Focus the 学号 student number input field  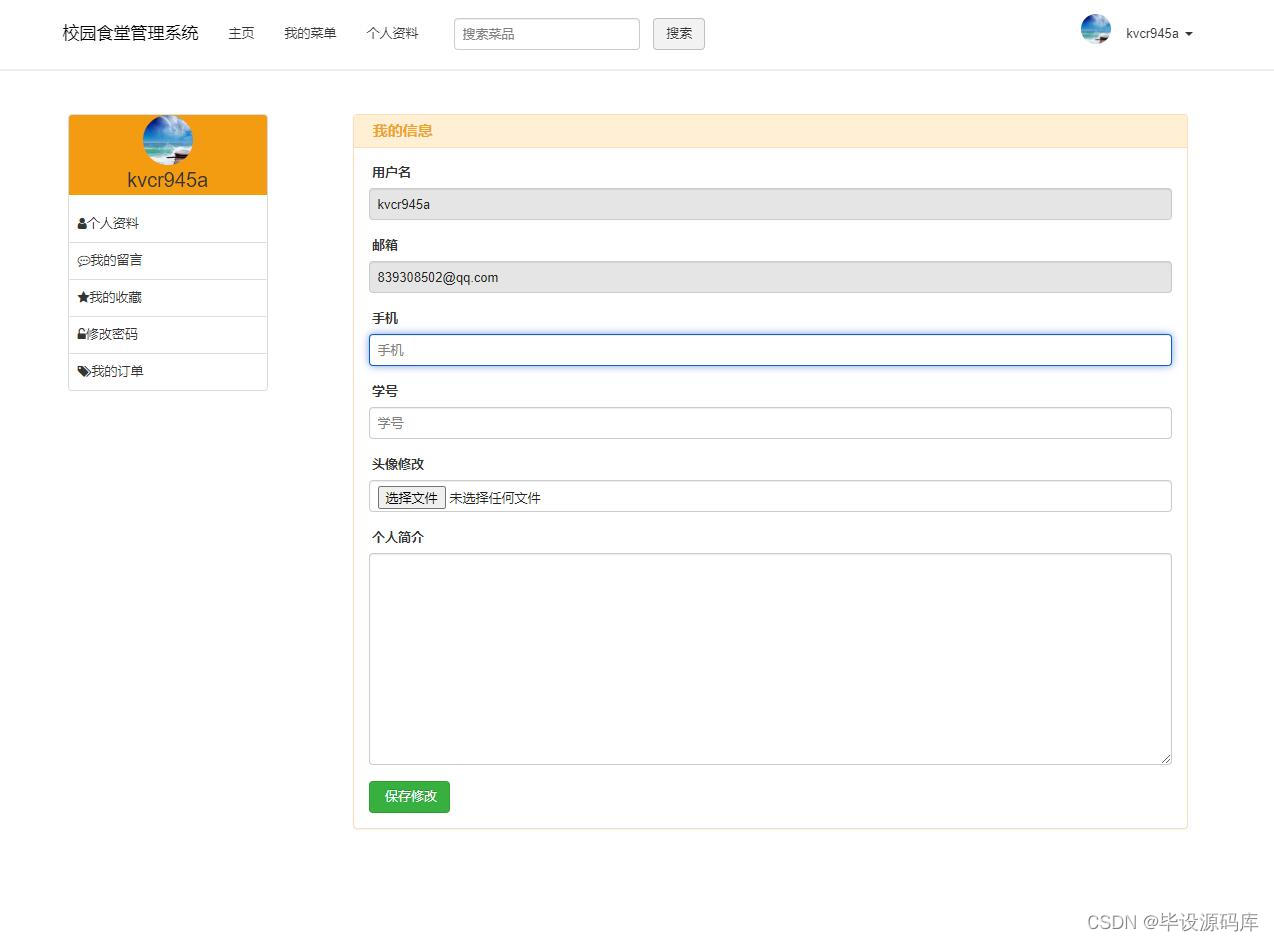point(770,423)
